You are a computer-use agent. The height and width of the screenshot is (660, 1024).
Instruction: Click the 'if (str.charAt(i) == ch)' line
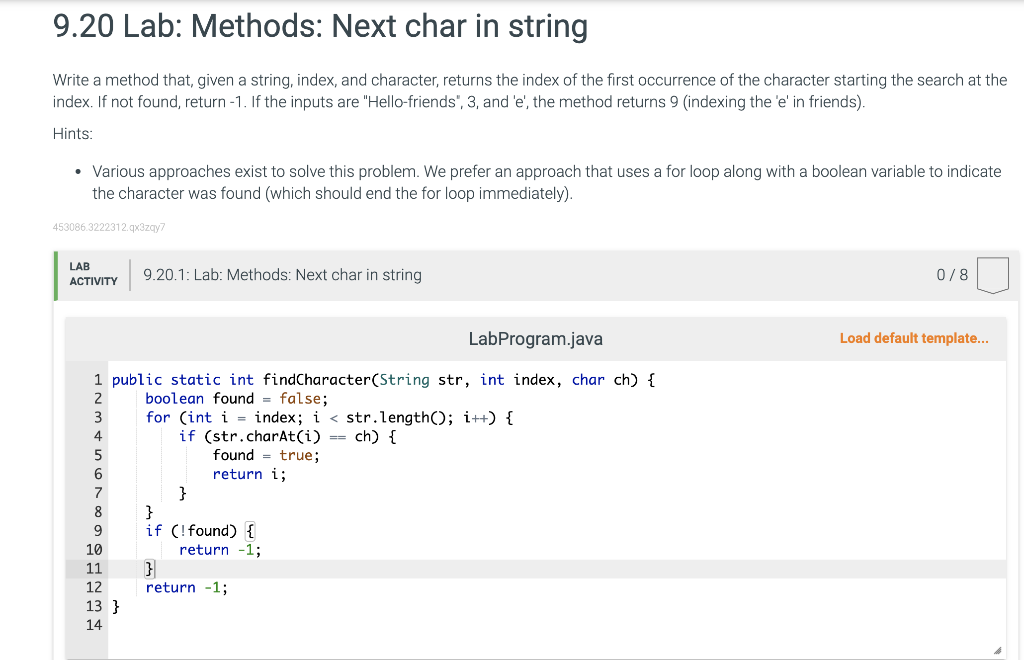287,436
